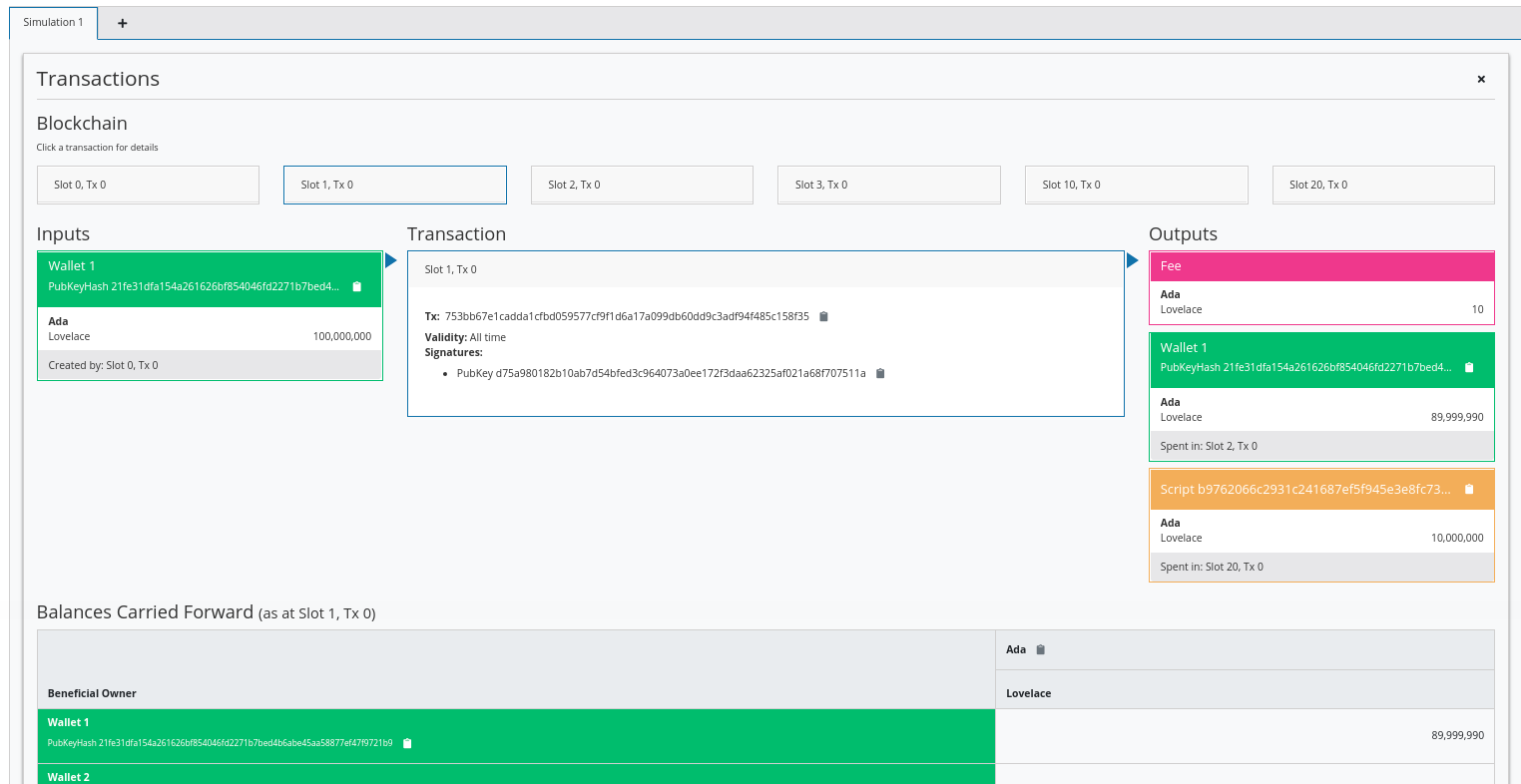Click the blue arrow between Transaction and Outputs
This screenshot has height=784, width=1521.
(1133, 261)
